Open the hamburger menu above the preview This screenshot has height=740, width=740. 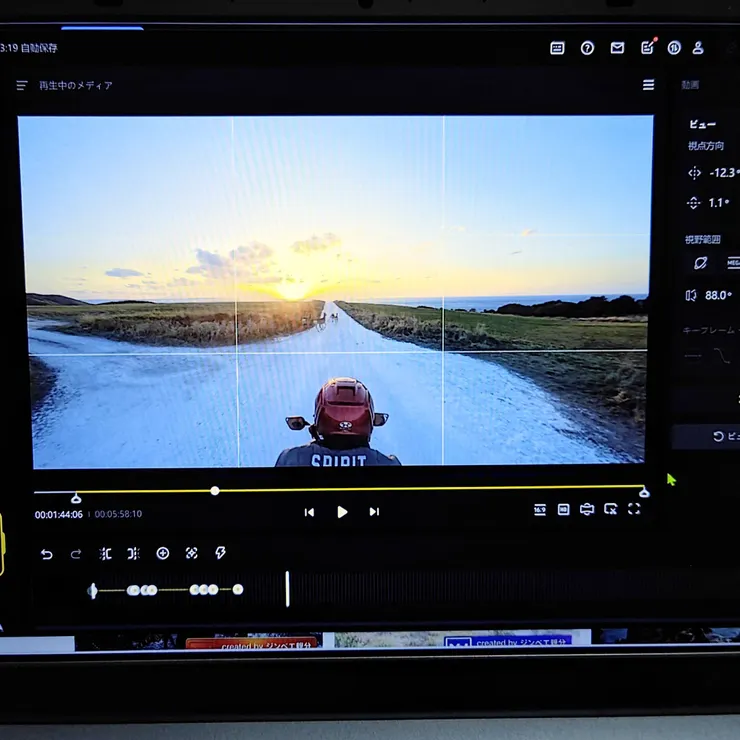coord(648,84)
